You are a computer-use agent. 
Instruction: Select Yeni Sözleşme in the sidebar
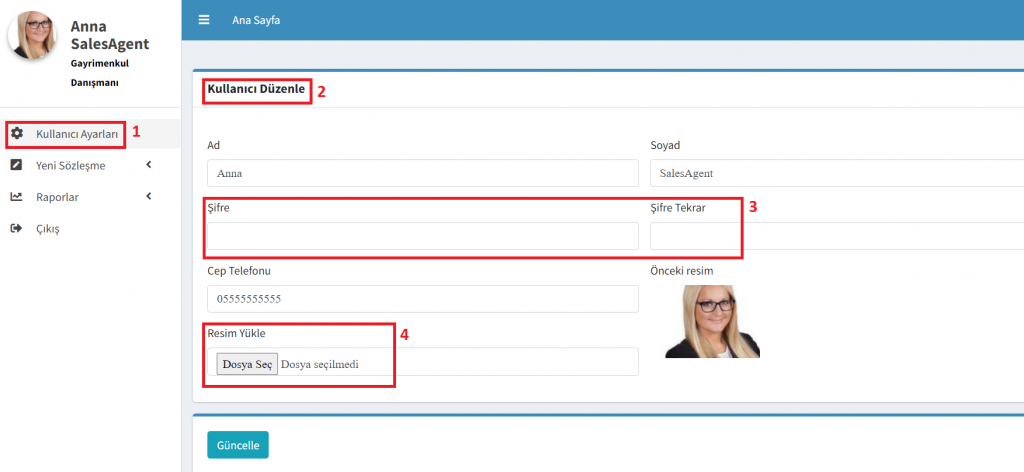(70, 165)
